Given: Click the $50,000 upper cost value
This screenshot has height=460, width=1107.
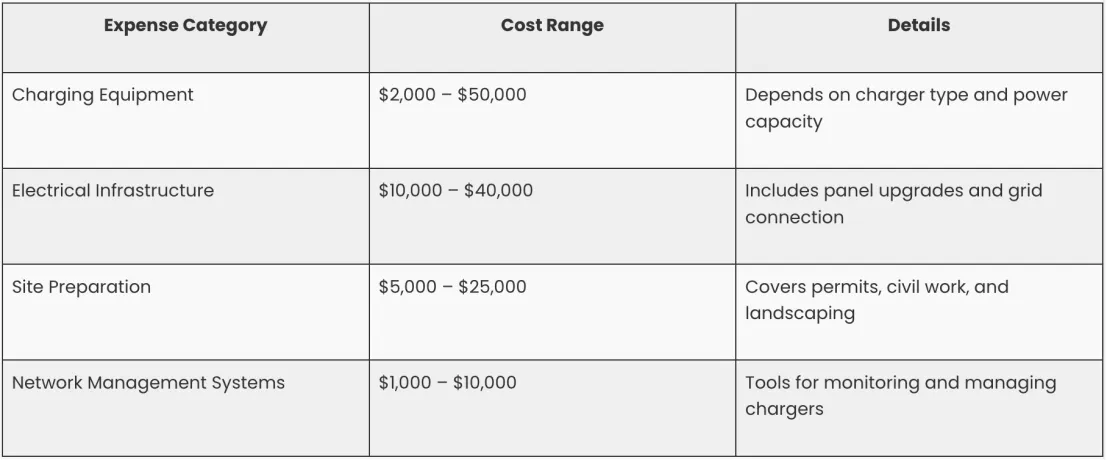Looking at the screenshot, I should coord(492,95).
